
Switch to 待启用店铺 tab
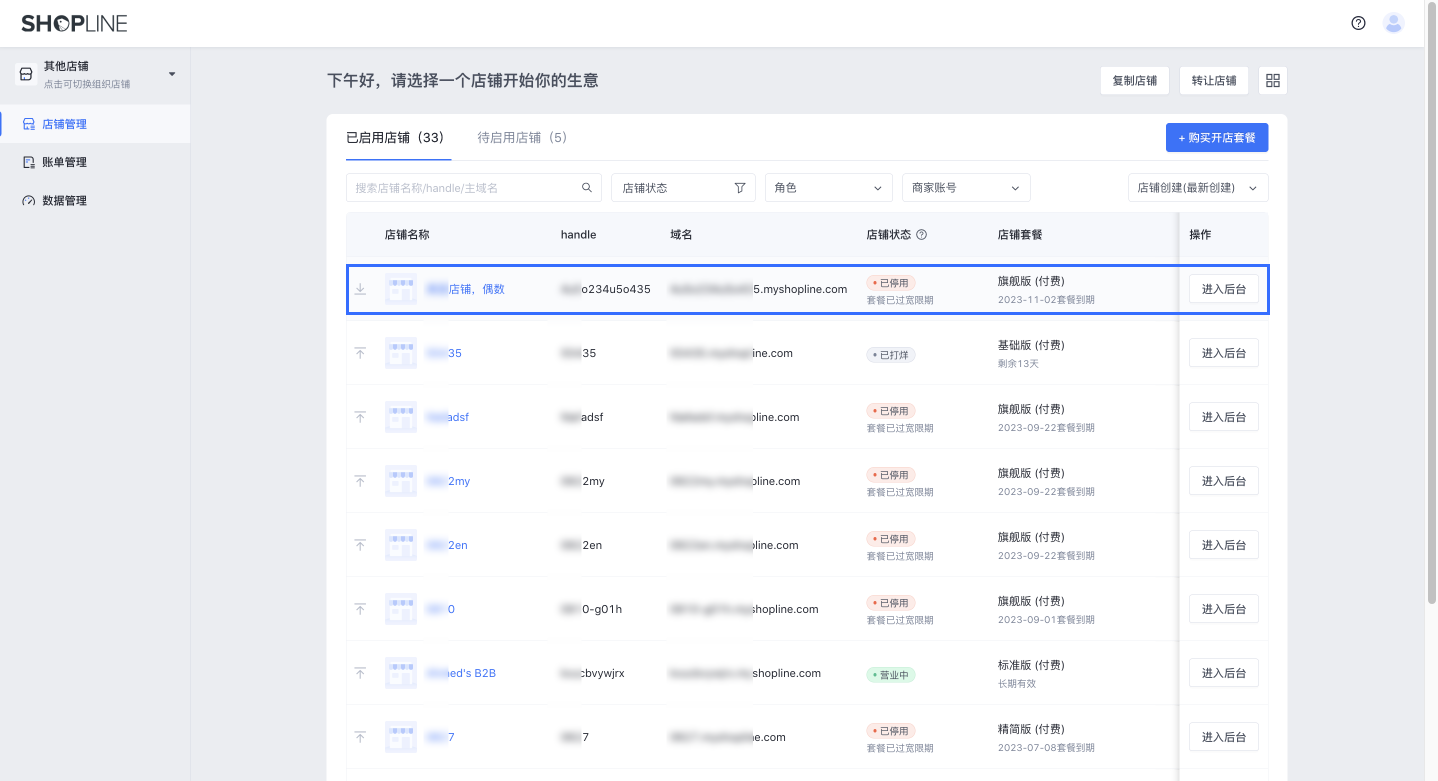tap(522, 137)
